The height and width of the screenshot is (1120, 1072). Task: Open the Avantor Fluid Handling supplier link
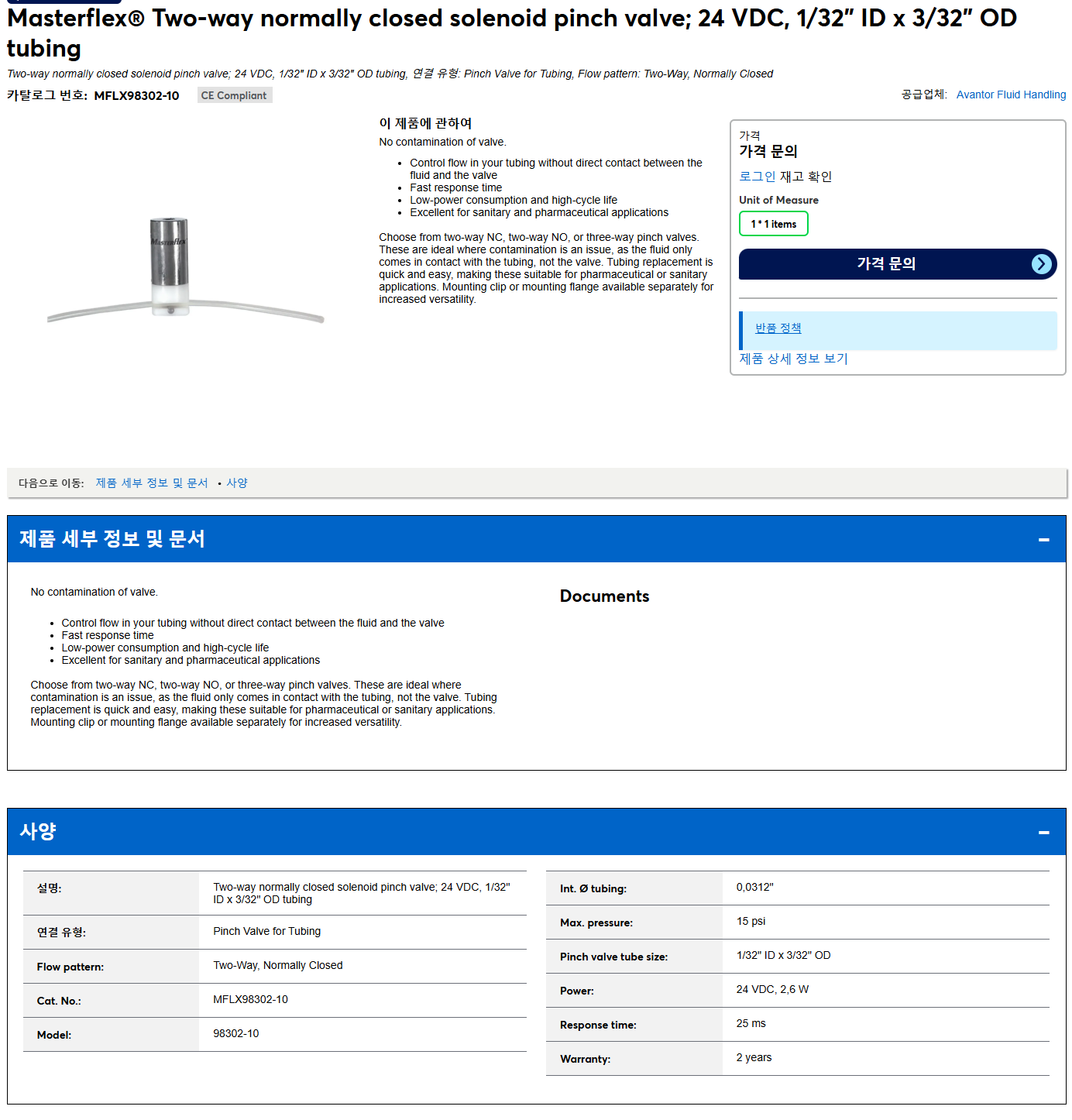1011,94
